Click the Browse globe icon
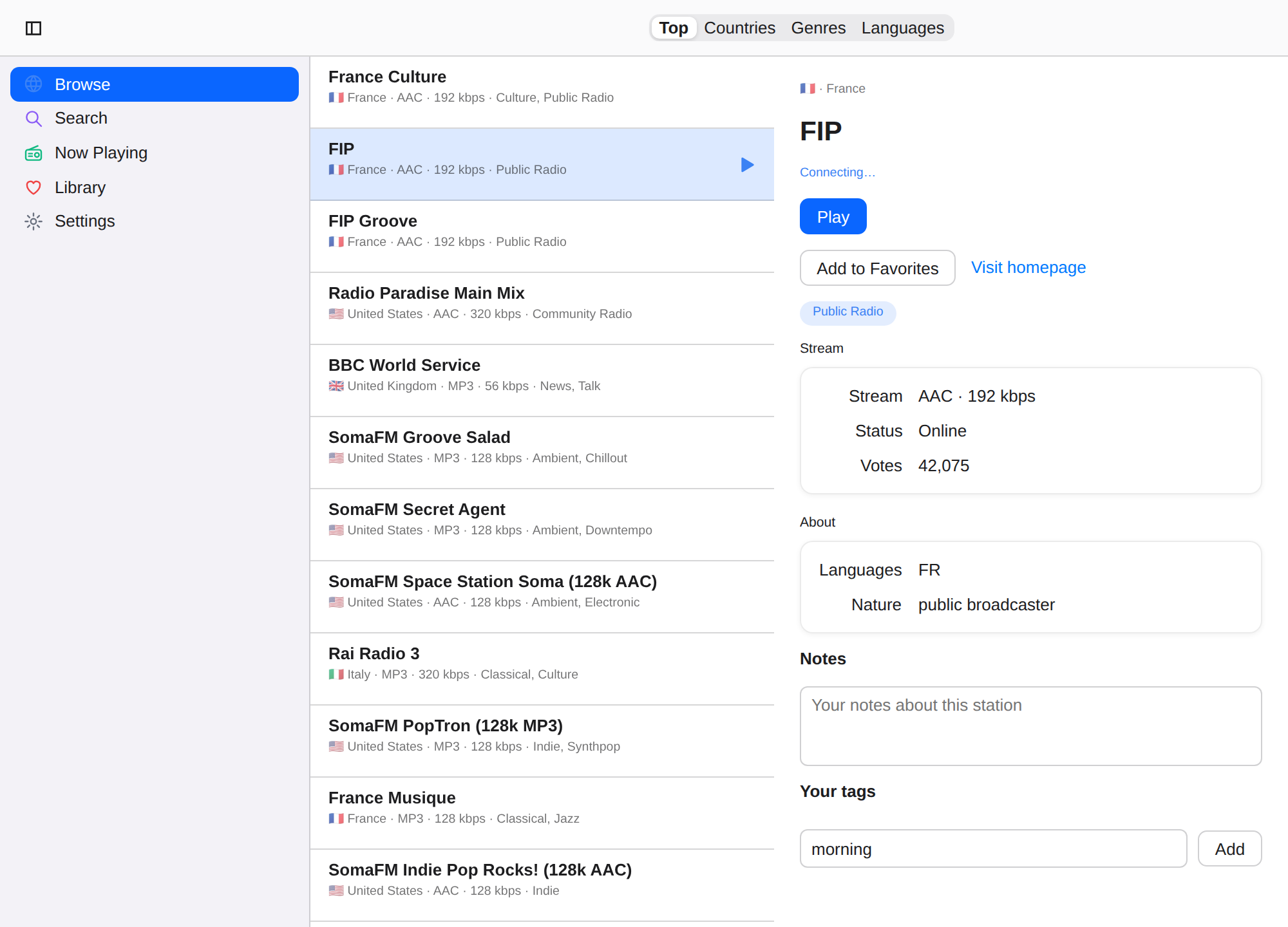 (x=33, y=84)
